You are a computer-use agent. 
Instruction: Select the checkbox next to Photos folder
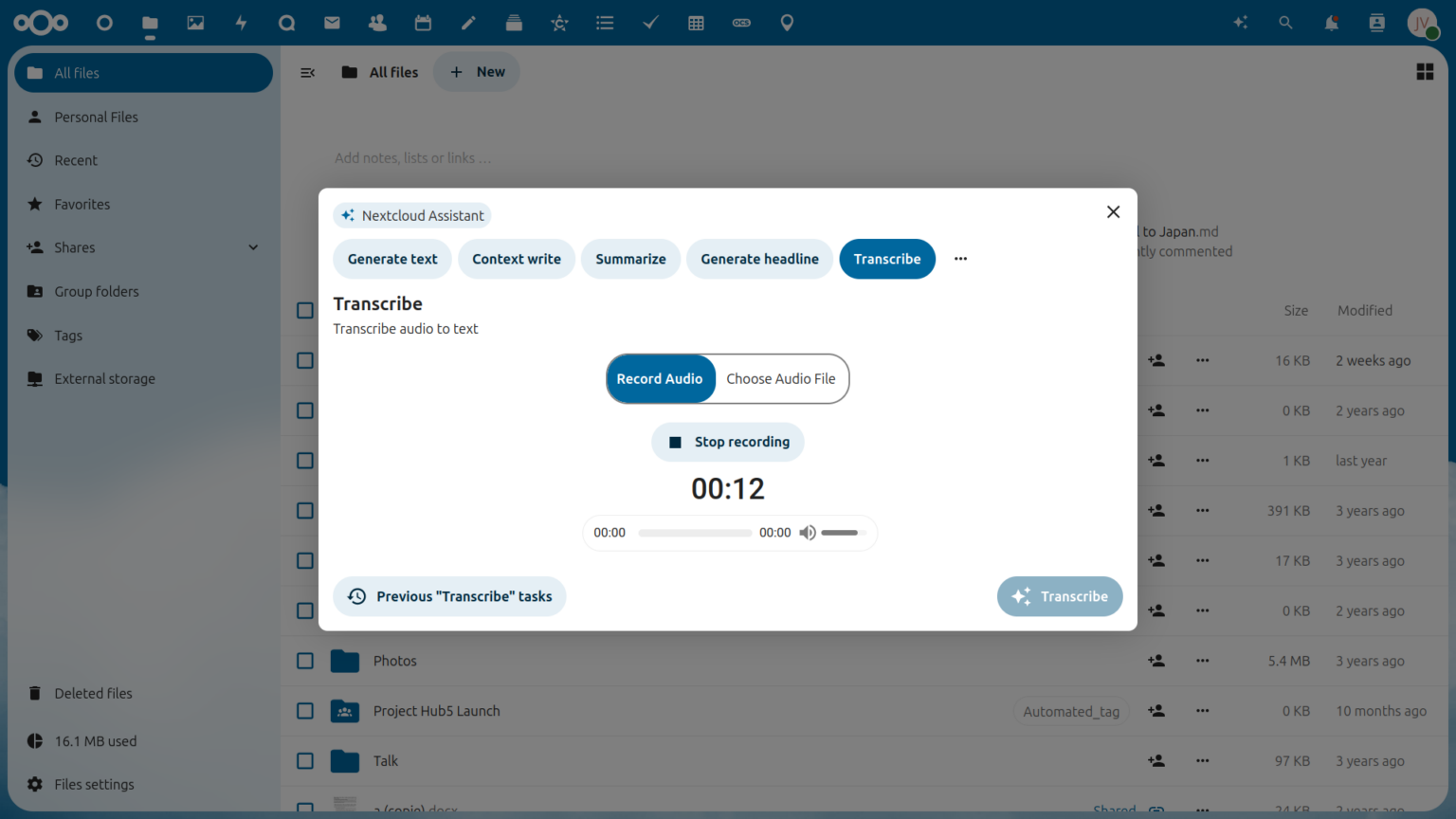[304, 661]
